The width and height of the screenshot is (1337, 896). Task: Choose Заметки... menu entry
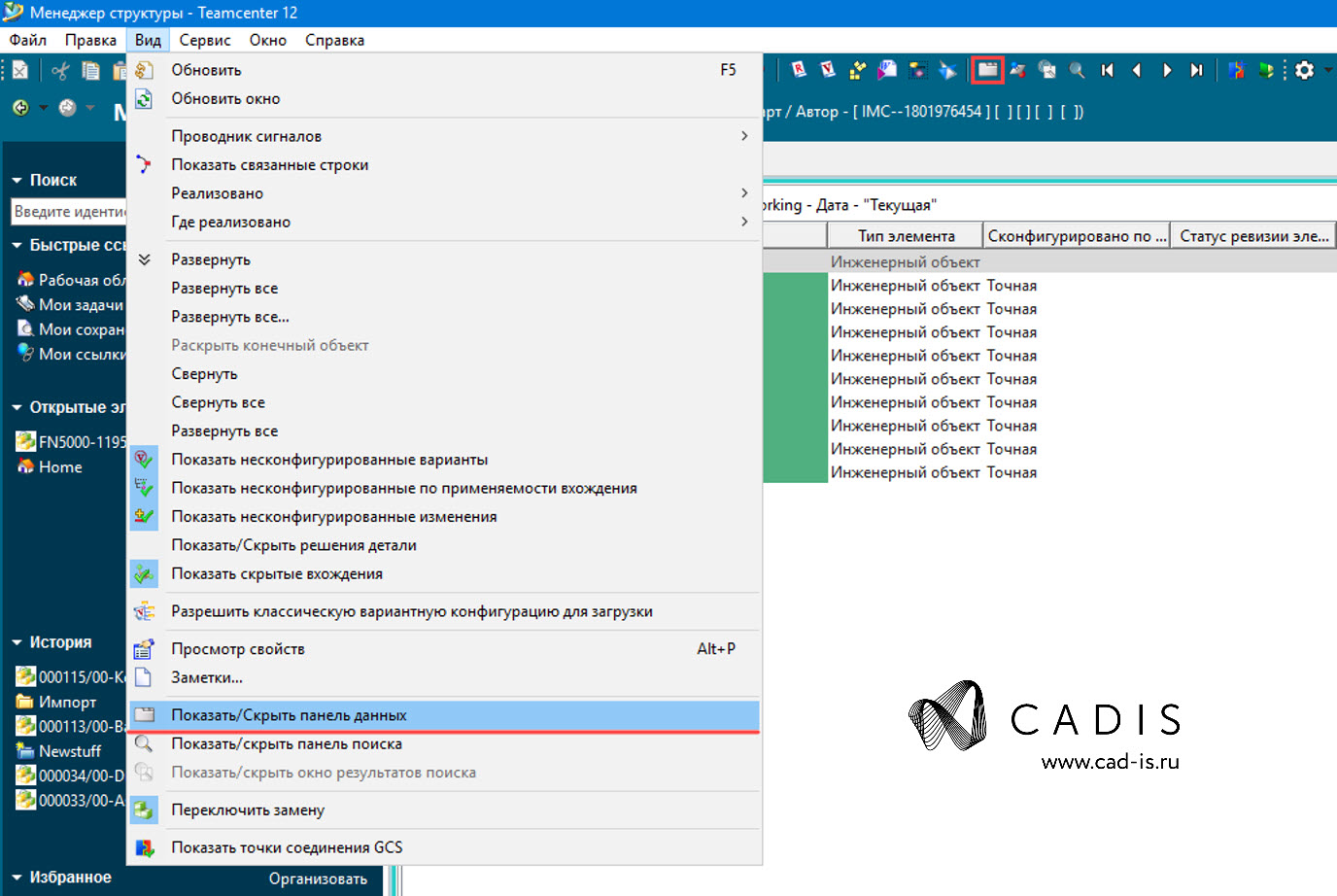(x=443, y=677)
